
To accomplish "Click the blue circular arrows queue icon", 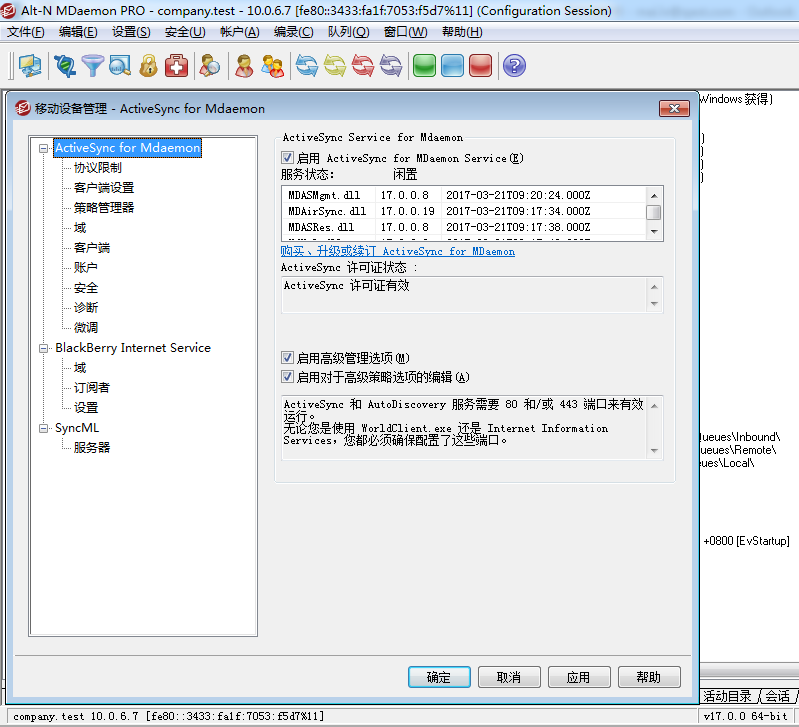I will (307, 66).
